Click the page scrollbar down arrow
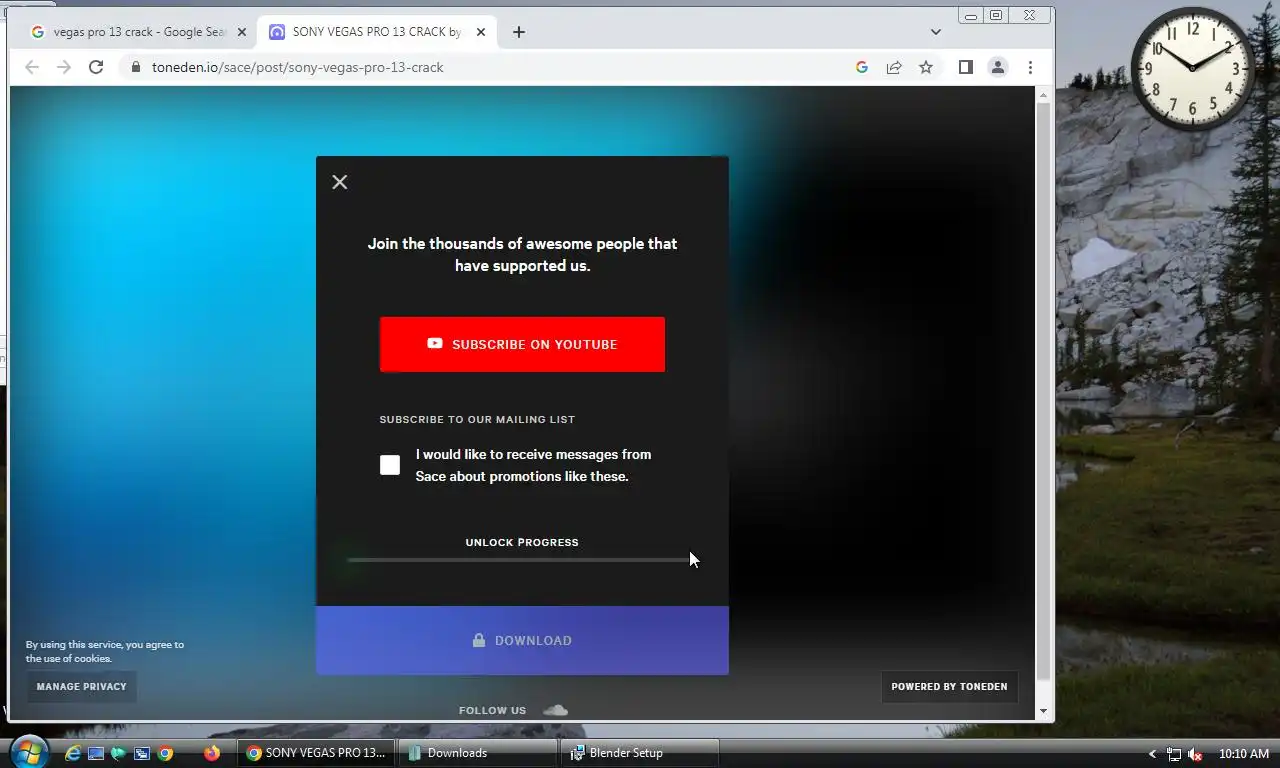 tap(1044, 711)
